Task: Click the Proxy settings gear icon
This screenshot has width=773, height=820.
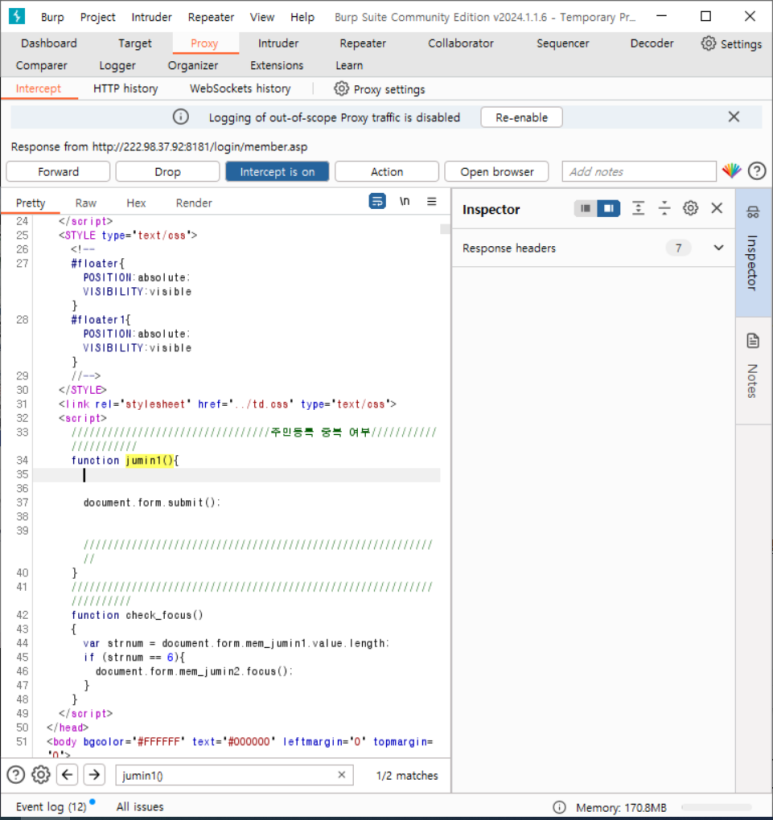Action: (341, 89)
